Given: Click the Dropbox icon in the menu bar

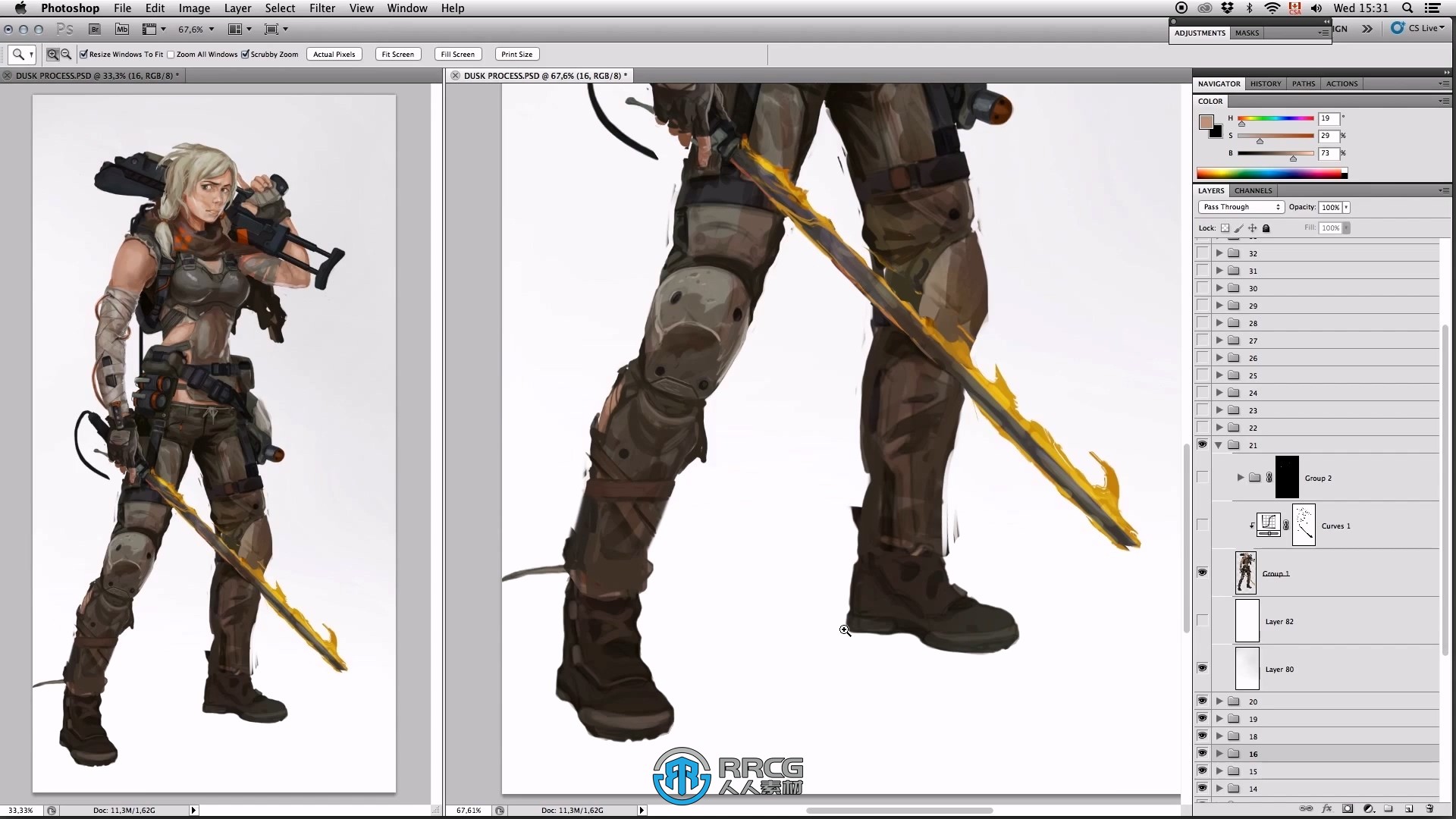Looking at the screenshot, I should [1227, 8].
